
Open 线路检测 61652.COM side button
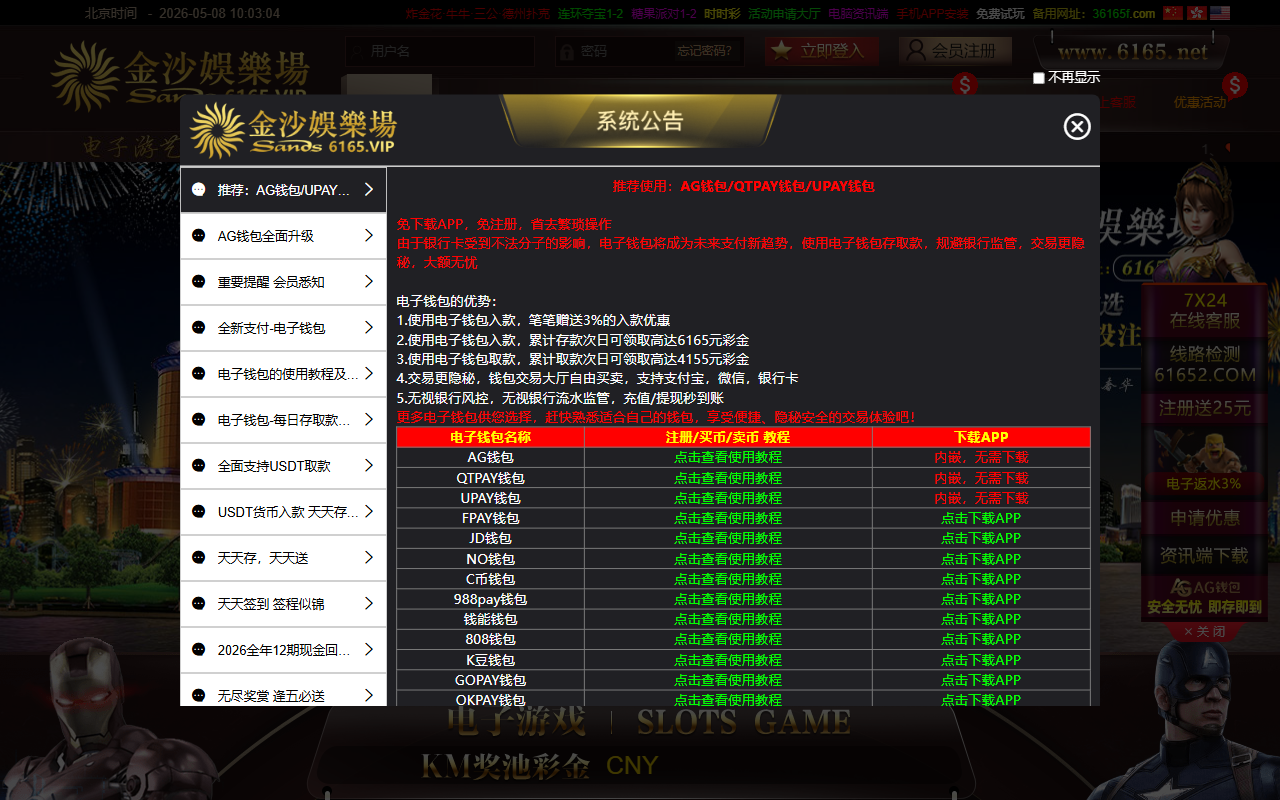pos(1204,364)
